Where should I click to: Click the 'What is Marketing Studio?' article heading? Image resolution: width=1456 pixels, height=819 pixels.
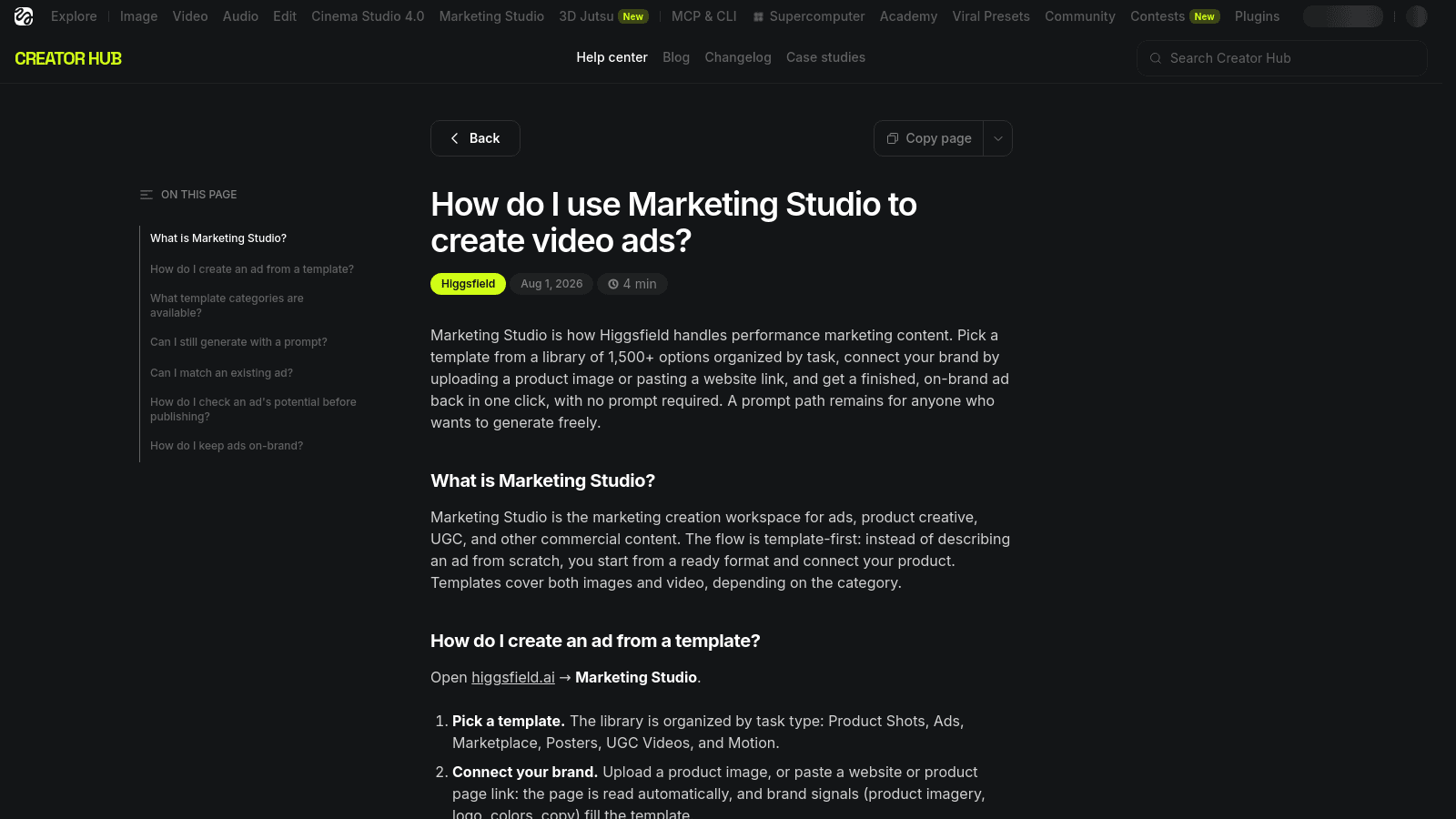click(x=542, y=480)
